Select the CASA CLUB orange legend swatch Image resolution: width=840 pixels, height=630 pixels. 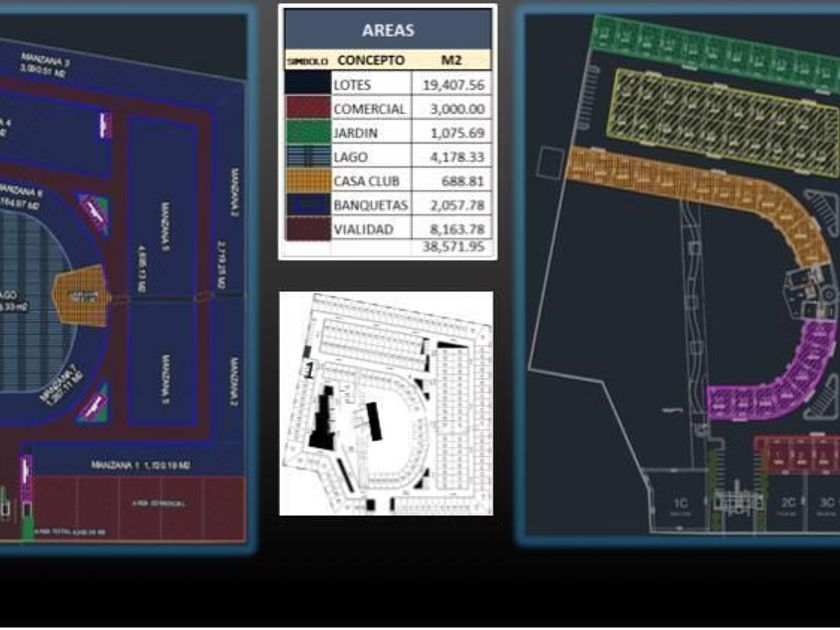308,180
